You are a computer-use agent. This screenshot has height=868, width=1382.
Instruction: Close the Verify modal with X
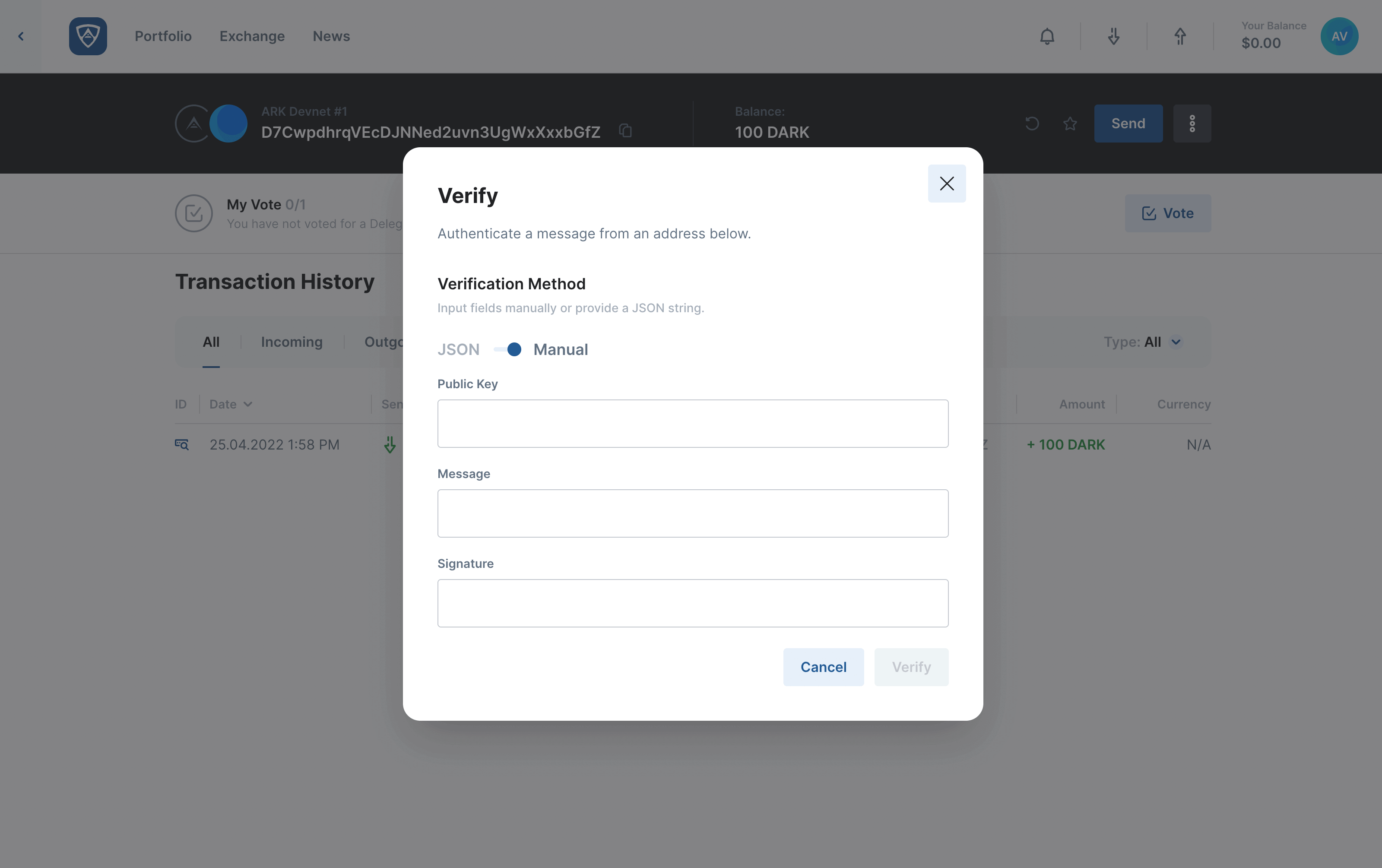[947, 184]
